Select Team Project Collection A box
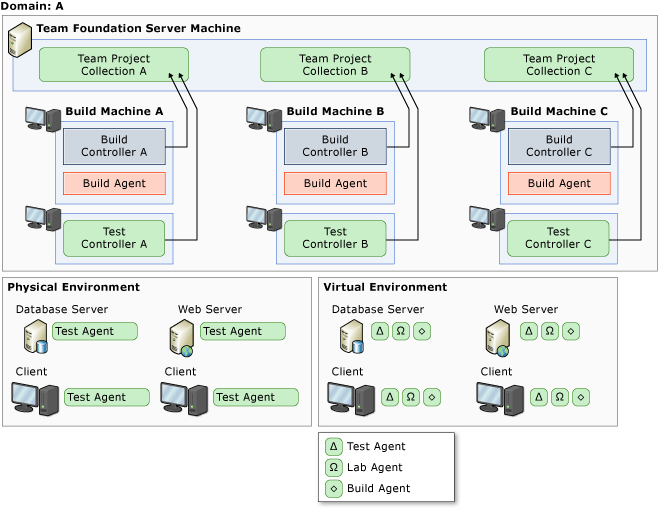 pos(114,65)
